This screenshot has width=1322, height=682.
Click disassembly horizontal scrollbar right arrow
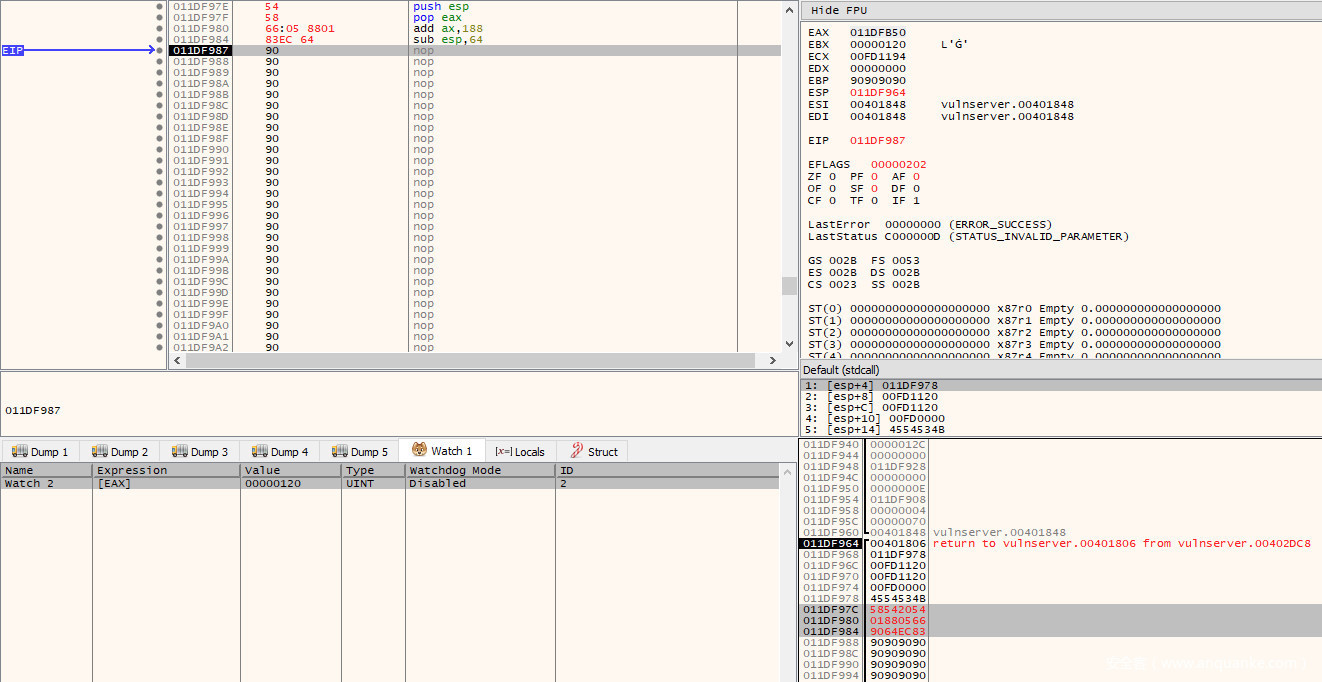pyautogui.click(x=772, y=360)
